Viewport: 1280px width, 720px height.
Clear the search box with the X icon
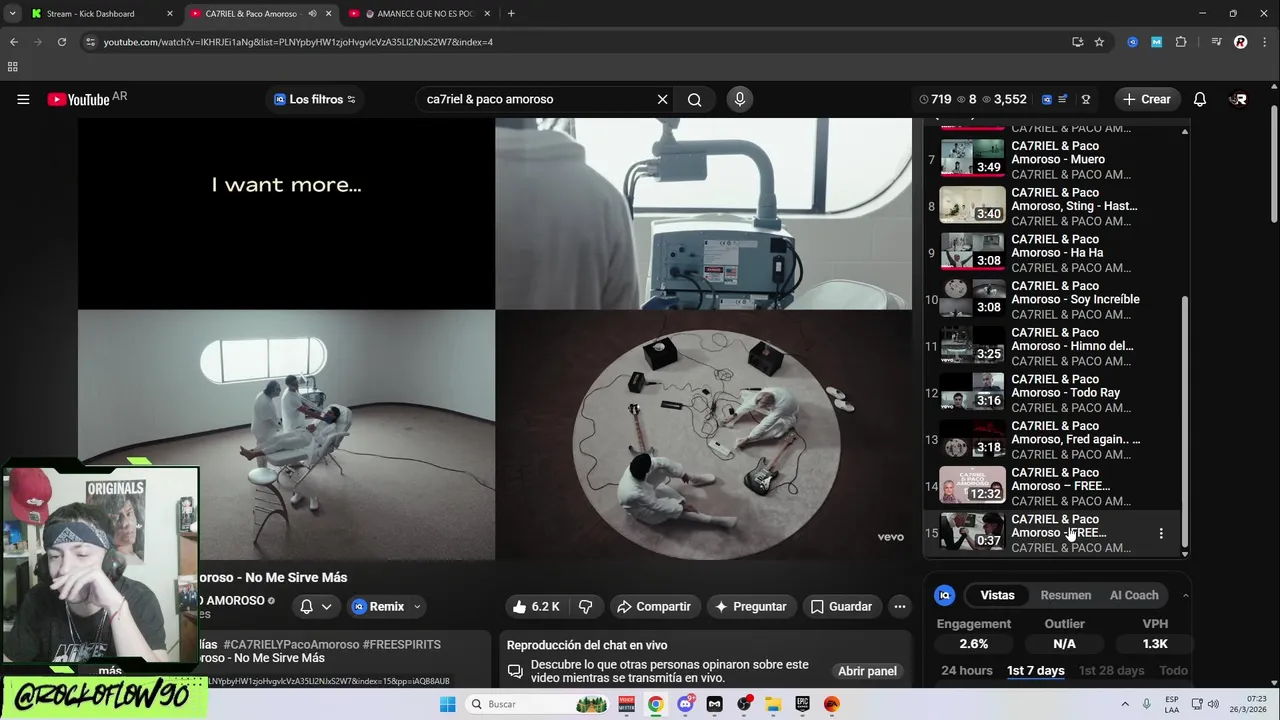(x=662, y=99)
